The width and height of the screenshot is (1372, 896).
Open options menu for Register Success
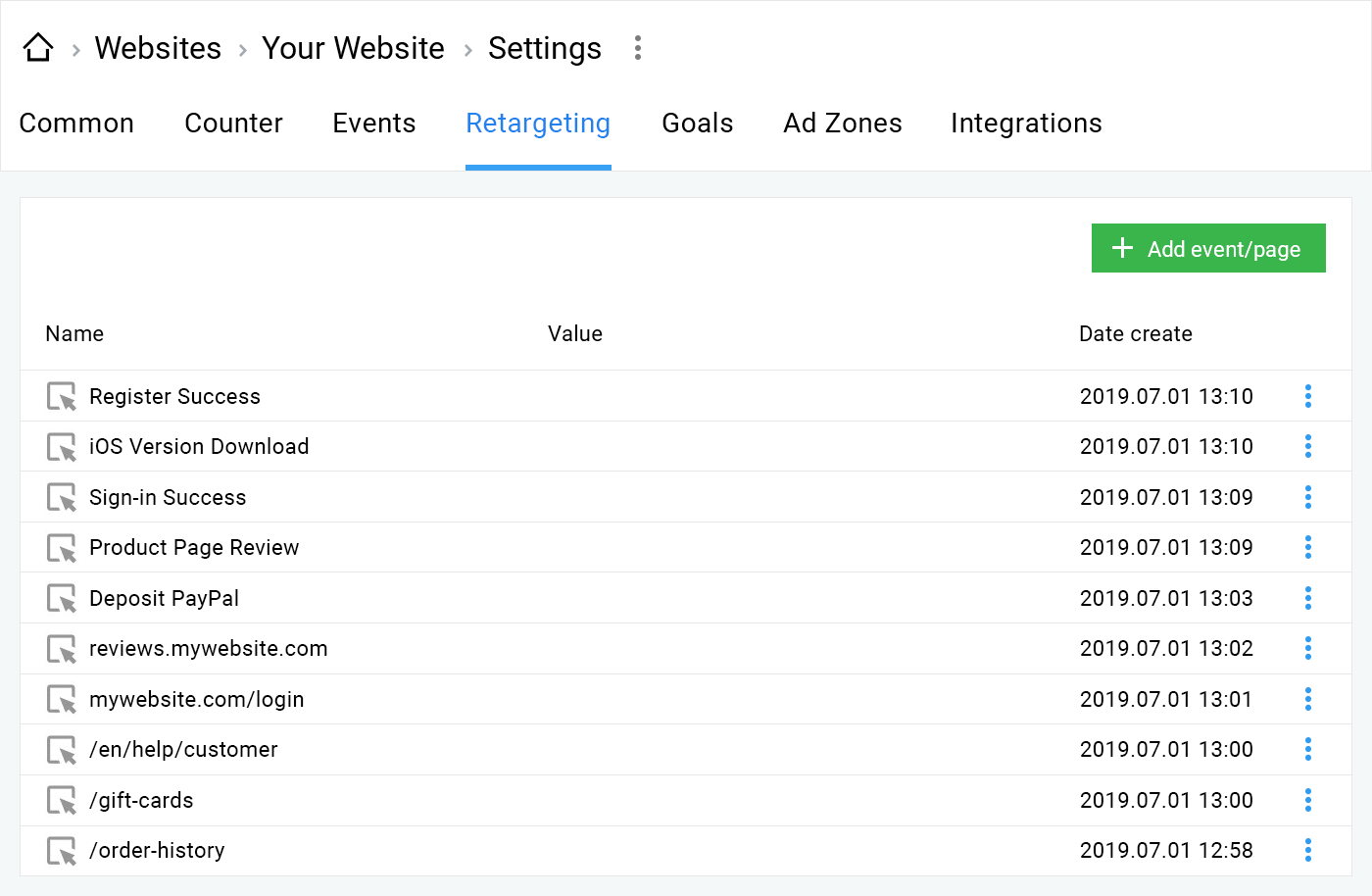[x=1308, y=396]
